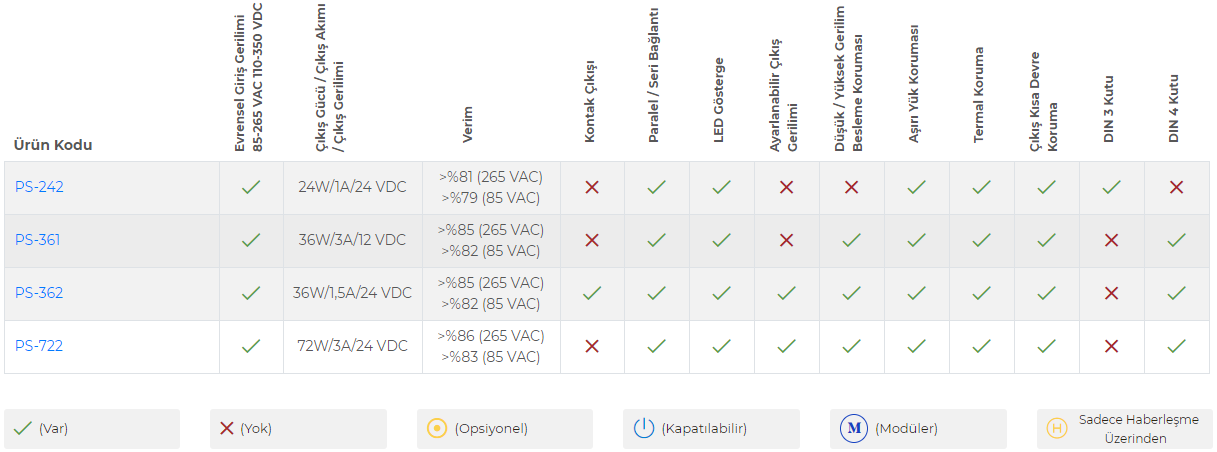The image size is (1217, 452).
Task: Click the Opsiyonel yellow circle legend icon
Action: (437, 428)
